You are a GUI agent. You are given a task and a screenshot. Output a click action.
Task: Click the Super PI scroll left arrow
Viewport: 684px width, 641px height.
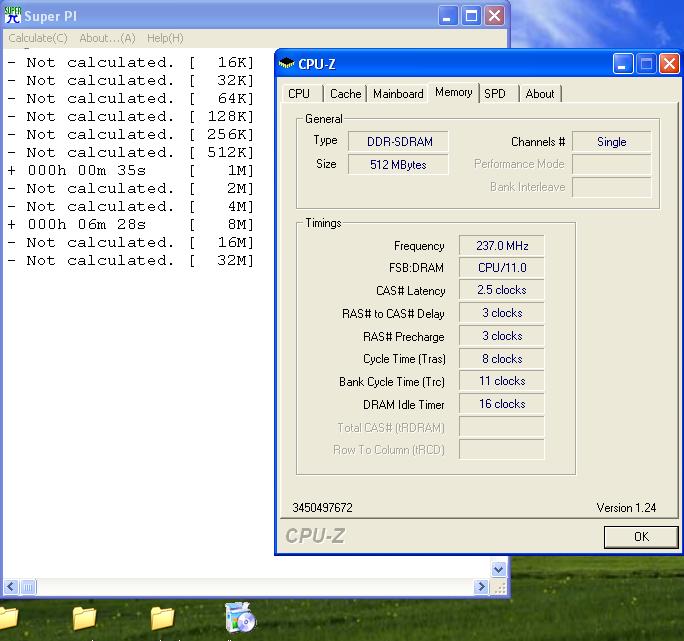point(11,587)
